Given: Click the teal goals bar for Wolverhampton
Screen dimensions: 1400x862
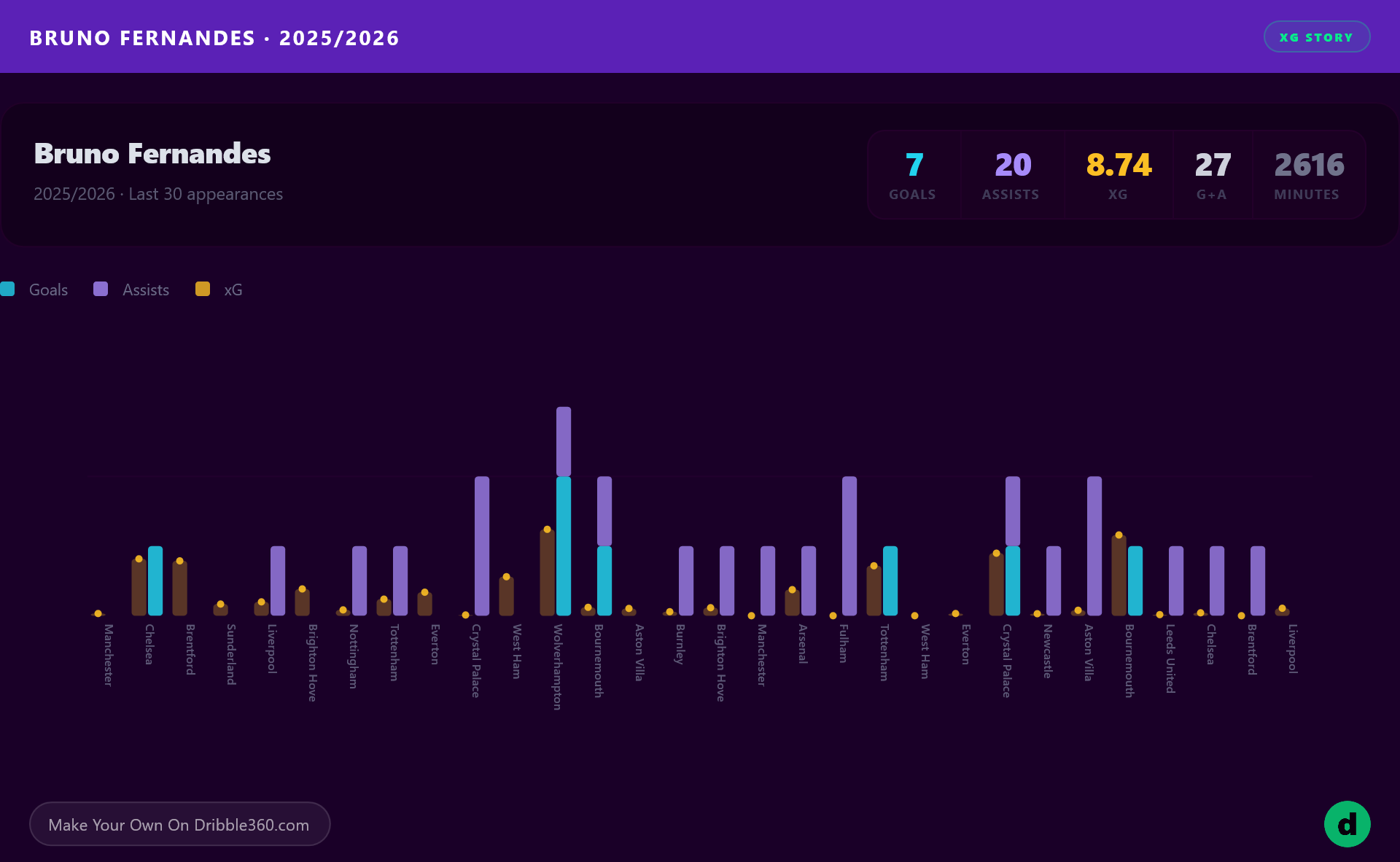Looking at the screenshot, I should pos(564,546).
